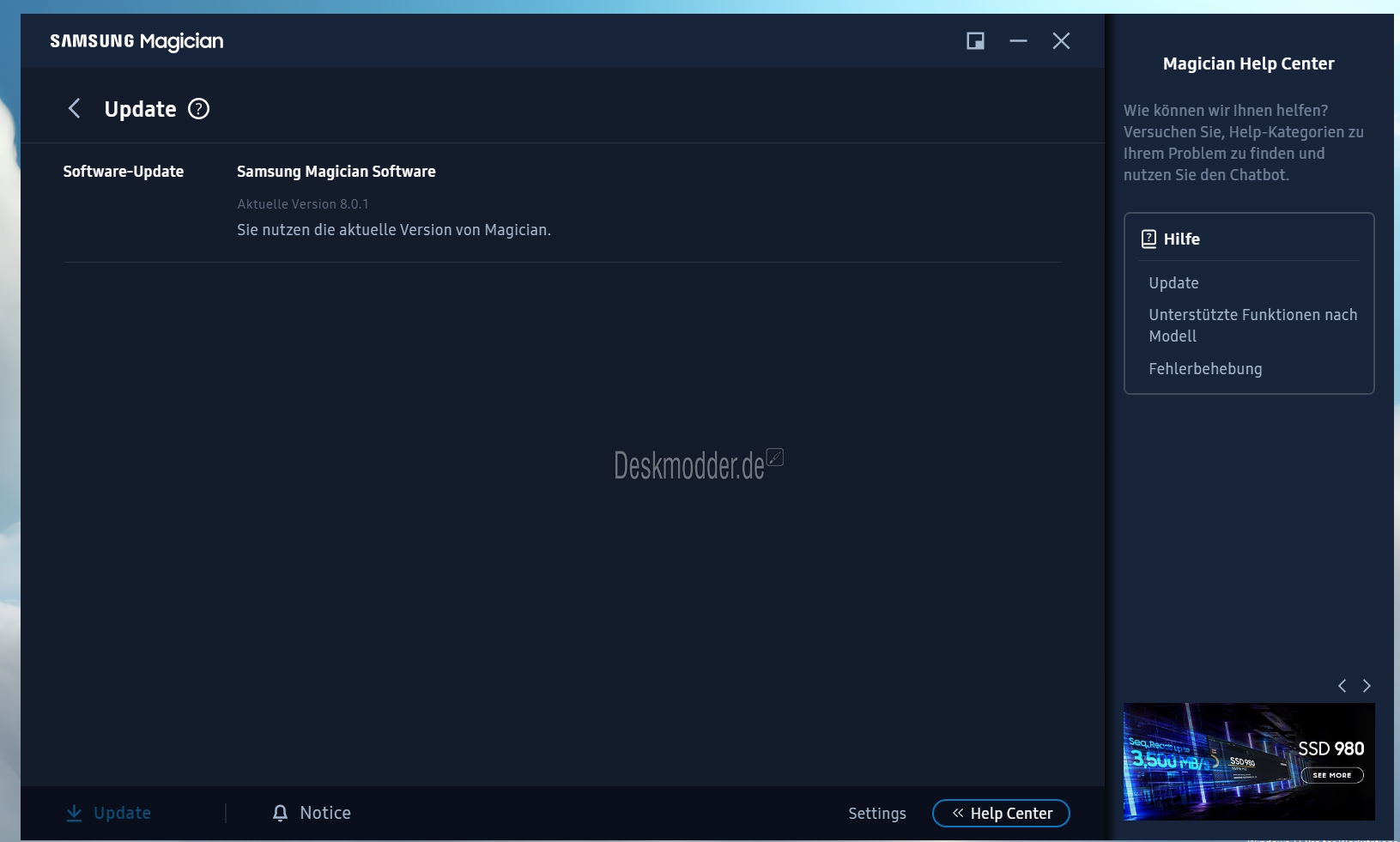The image size is (1400, 842).
Task: Click the Samsung Magician logo
Action: (136, 41)
